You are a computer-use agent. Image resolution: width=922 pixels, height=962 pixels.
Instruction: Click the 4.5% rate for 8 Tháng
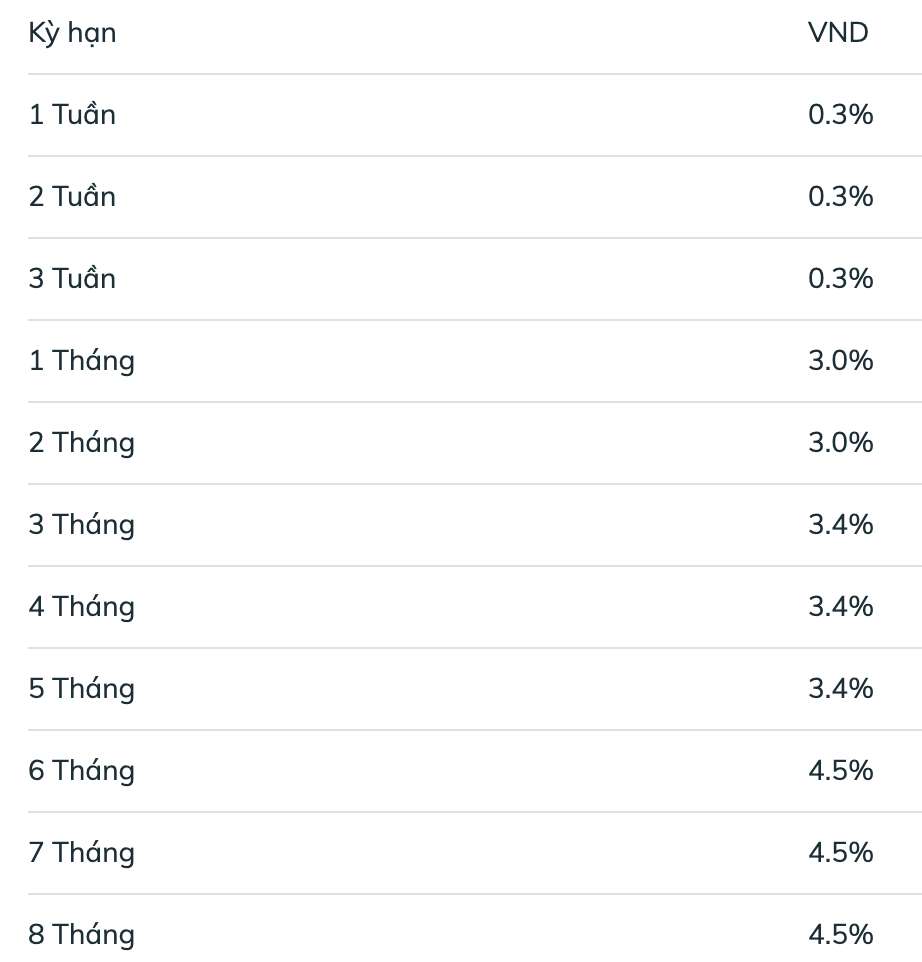(x=840, y=935)
